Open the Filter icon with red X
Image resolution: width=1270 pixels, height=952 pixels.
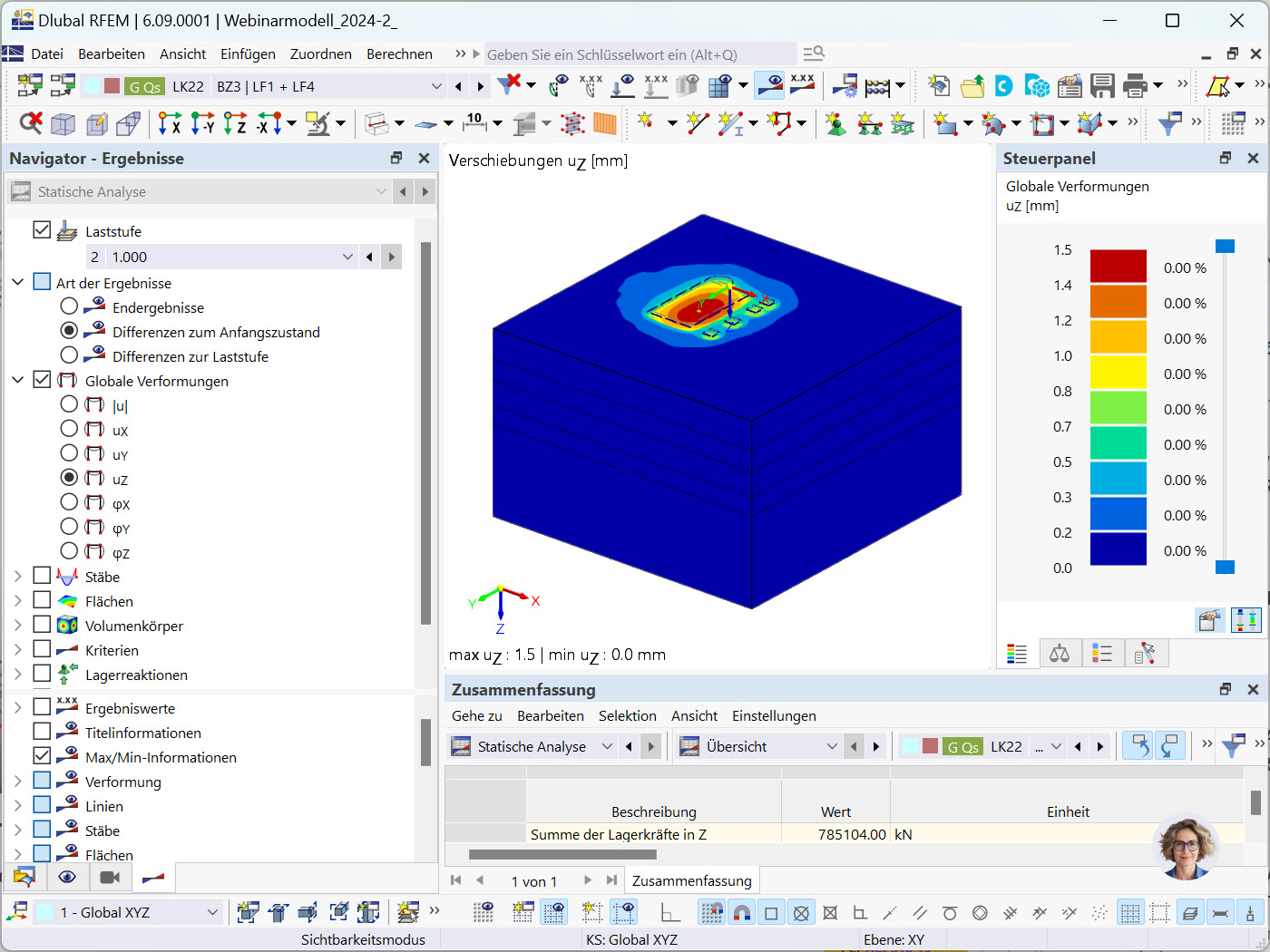pos(509,84)
